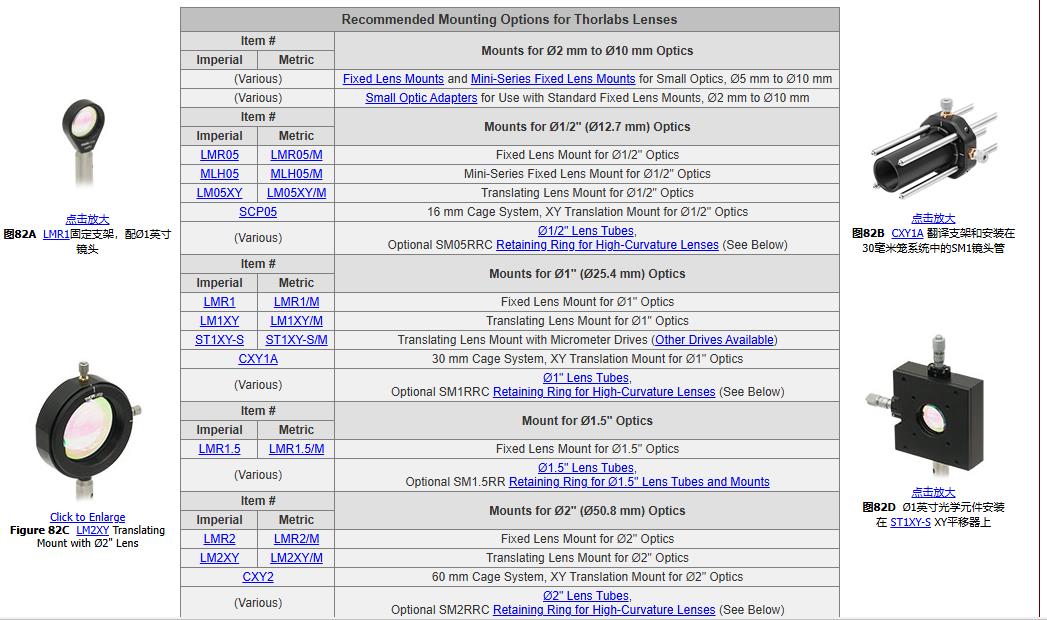Image resolution: width=1047 pixels, height=620 pixels.
Task: Open the LMR1.5/M item link
Action: 296,449
